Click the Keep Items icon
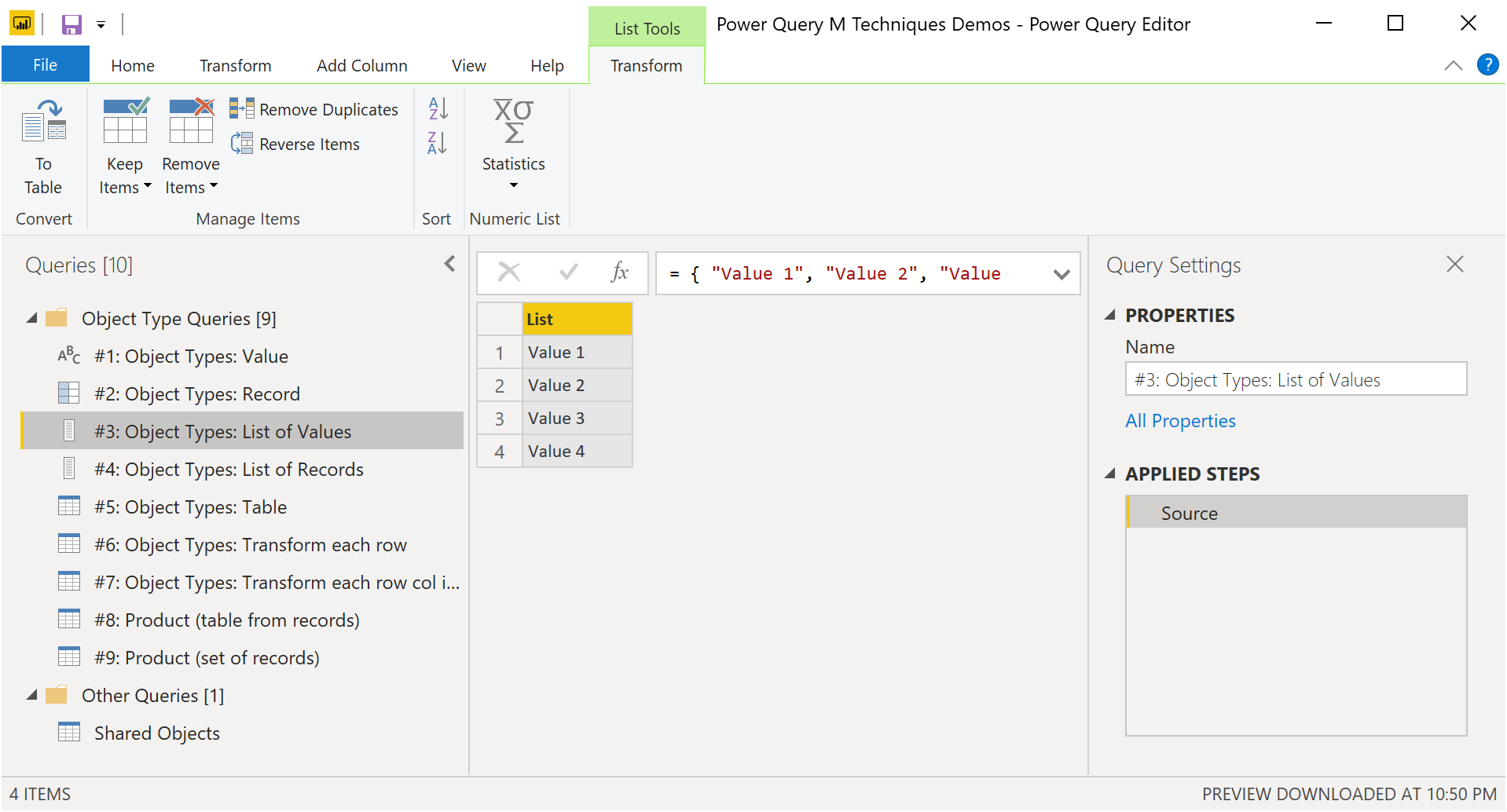Viewport: 1507px width, 812px height. pyautogui.click(x=123, y=122)
